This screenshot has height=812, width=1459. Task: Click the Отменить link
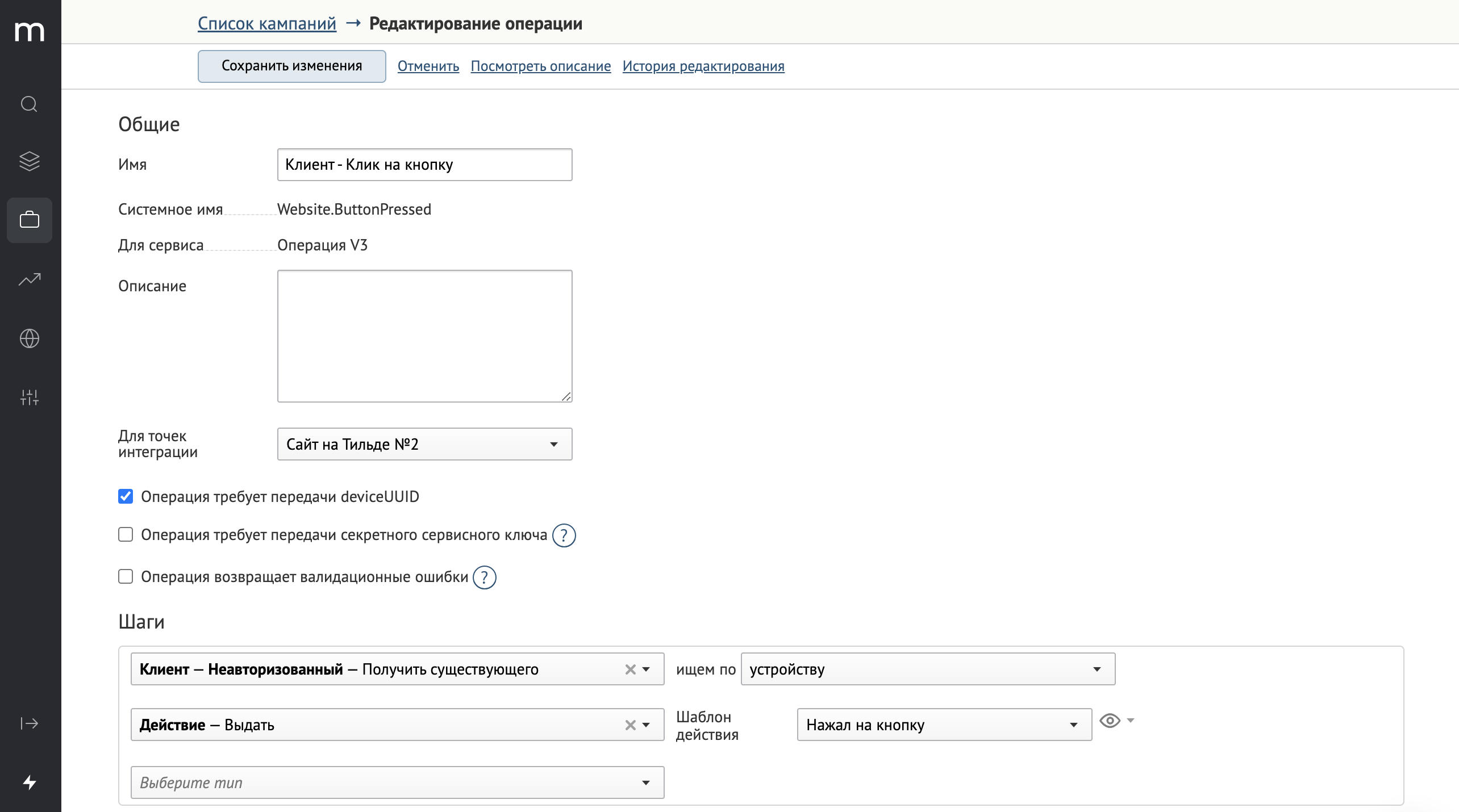coord(428,66)
